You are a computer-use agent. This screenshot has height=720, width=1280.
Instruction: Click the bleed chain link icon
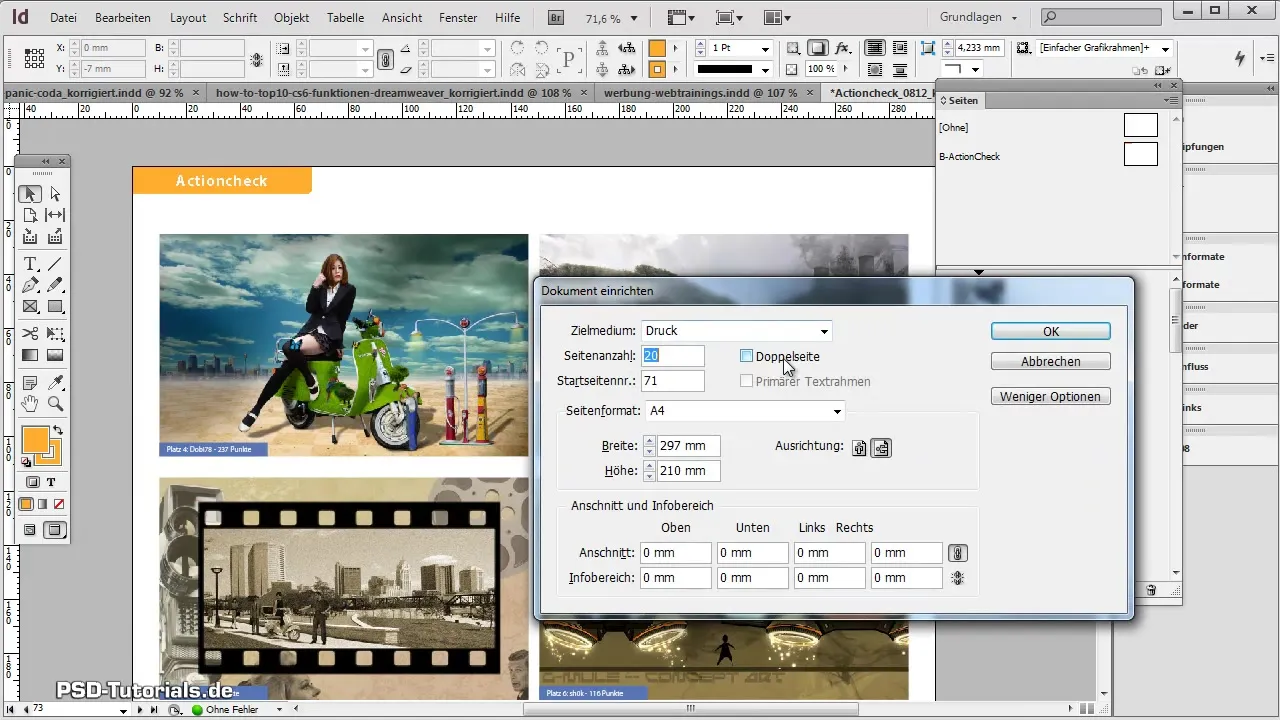pyautogui.click(x=958, y=553)
